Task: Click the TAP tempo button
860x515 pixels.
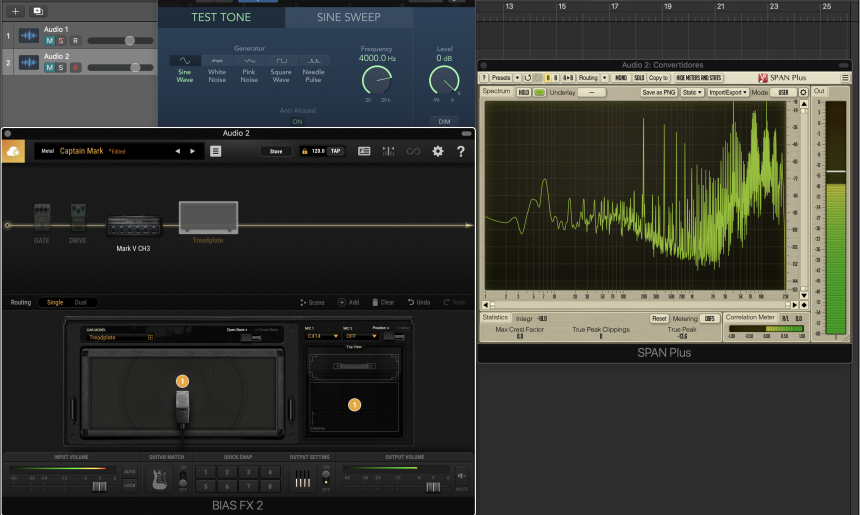Action: [x=336, y=151]
